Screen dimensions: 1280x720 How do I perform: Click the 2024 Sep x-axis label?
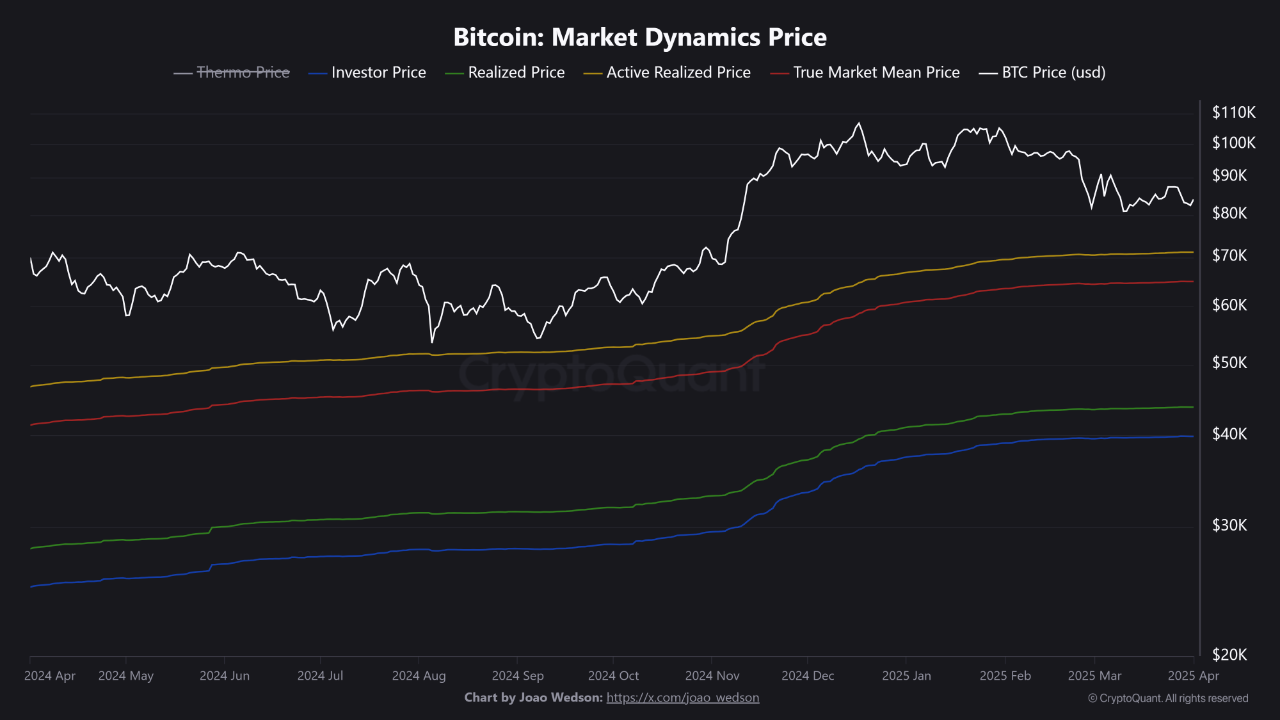(x=517, y=676)
